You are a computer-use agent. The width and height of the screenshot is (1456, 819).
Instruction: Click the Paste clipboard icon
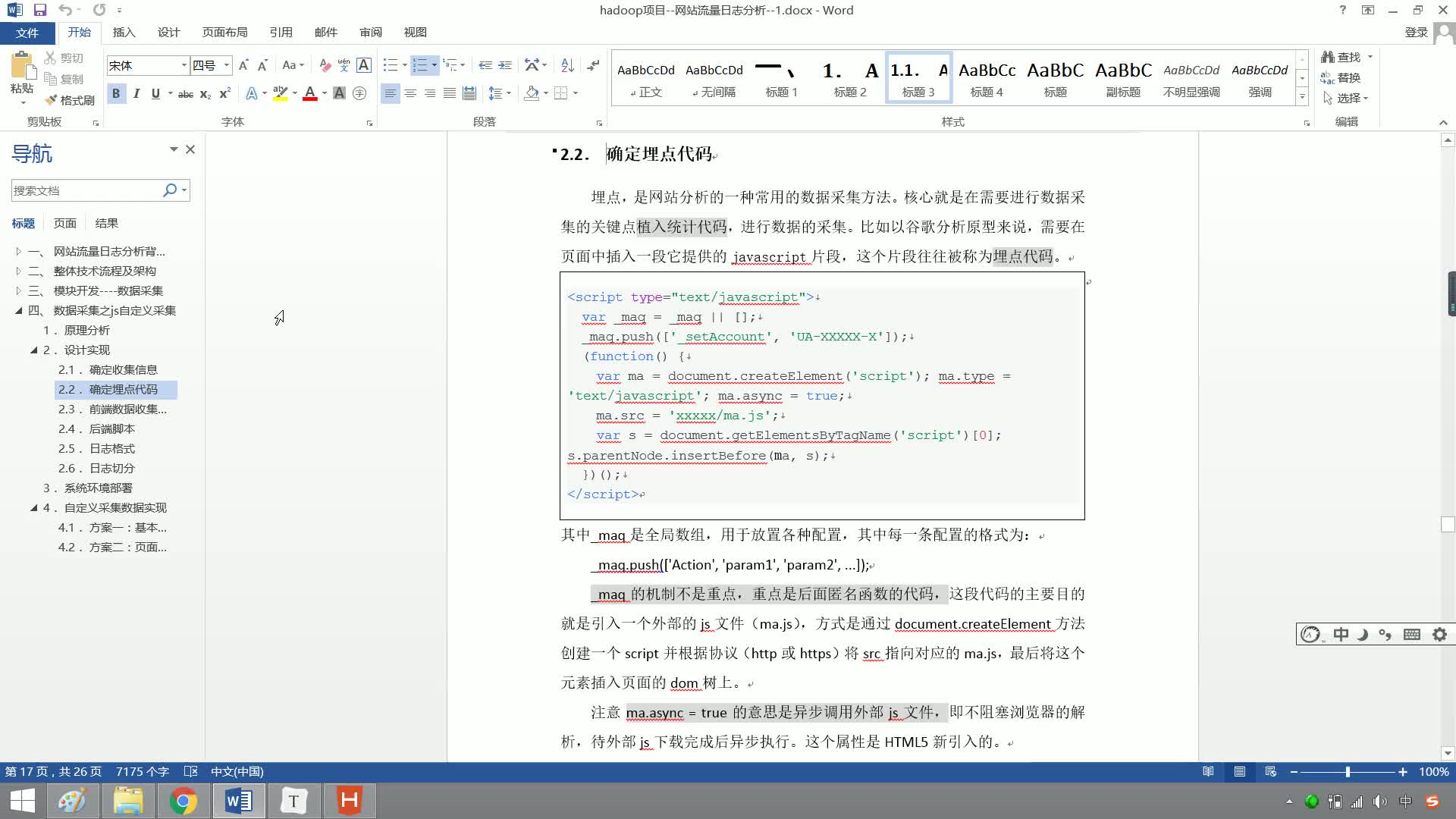pos(22,67)
